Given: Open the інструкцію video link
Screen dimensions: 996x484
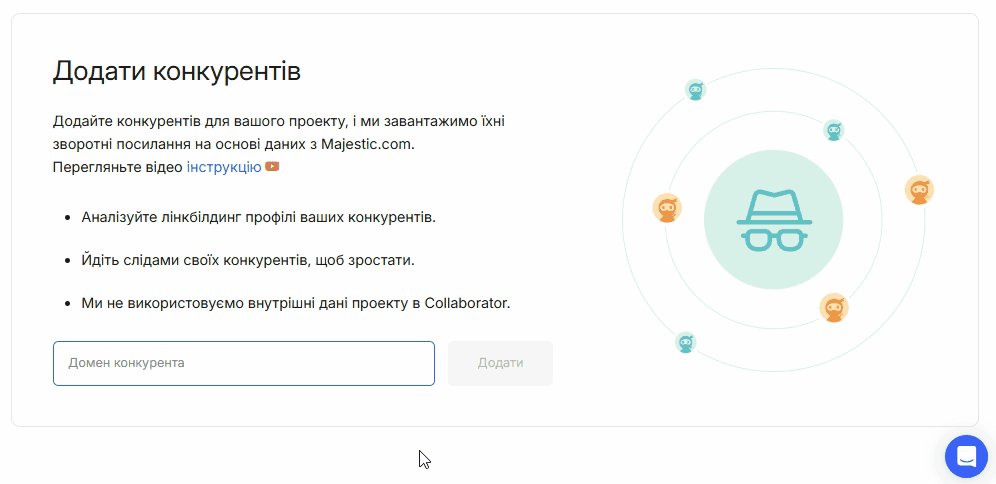Looking at the screenshot, I should (x=224, y=167).
